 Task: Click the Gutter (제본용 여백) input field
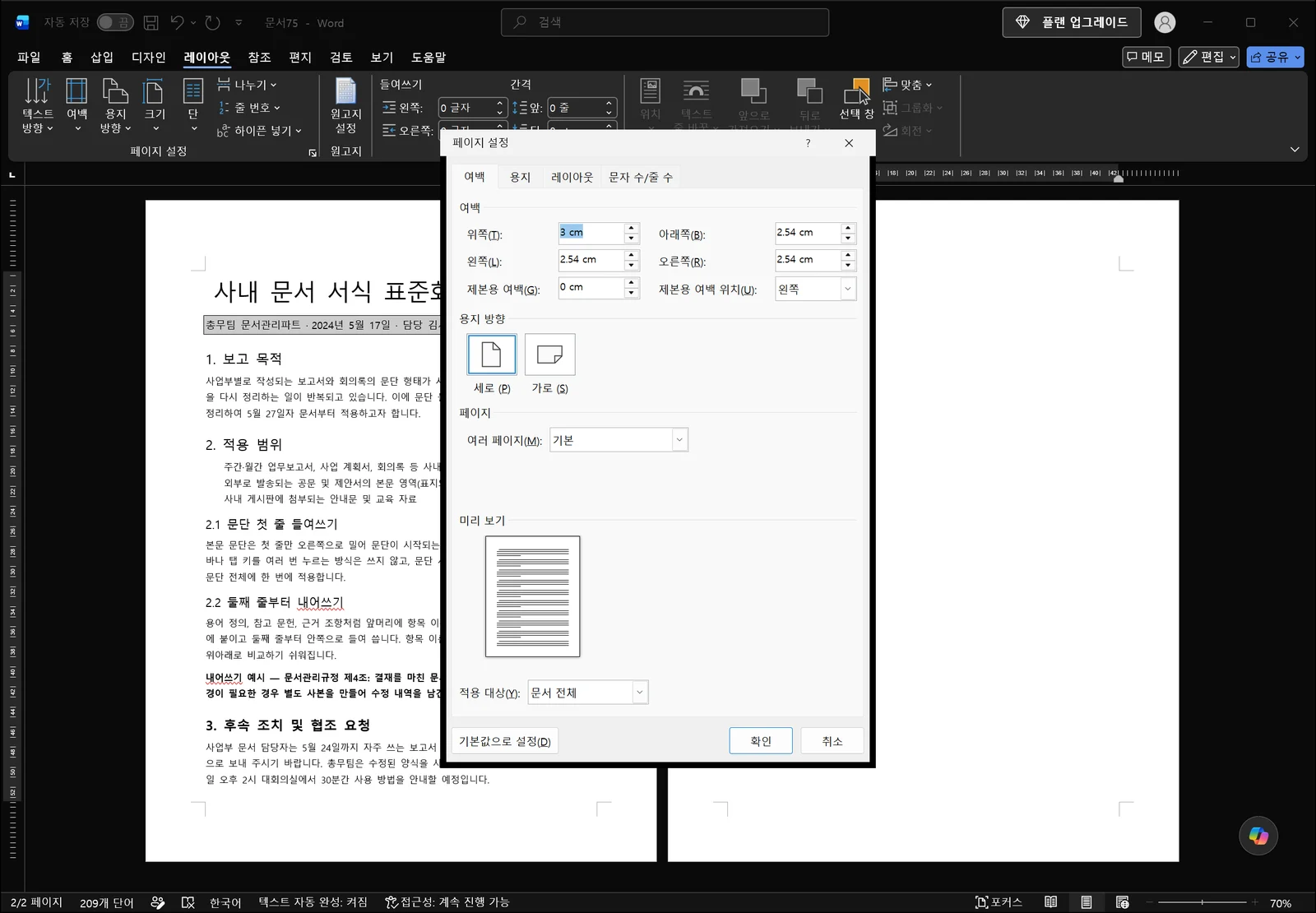pyautogui.click(x=591, y=287)
